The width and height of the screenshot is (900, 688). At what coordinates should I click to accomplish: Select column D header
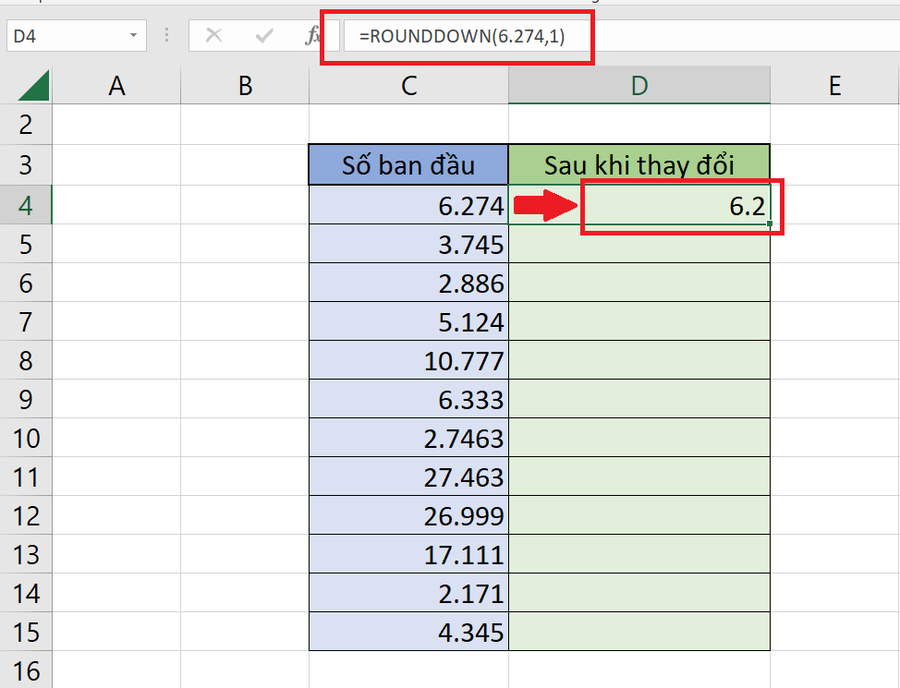click(x=639, y=86)
